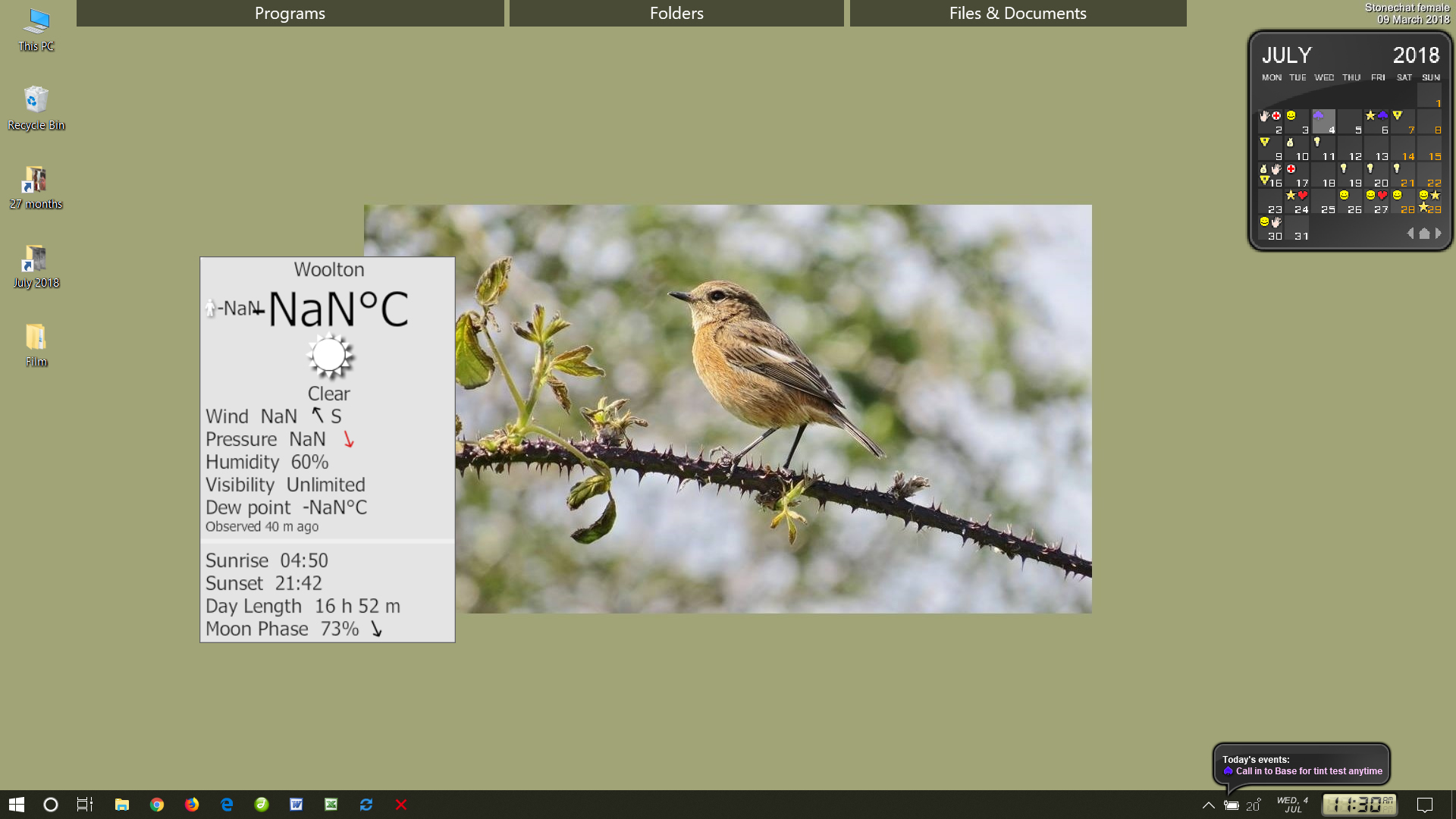Open Excel from taskbar

click(331, 805)
